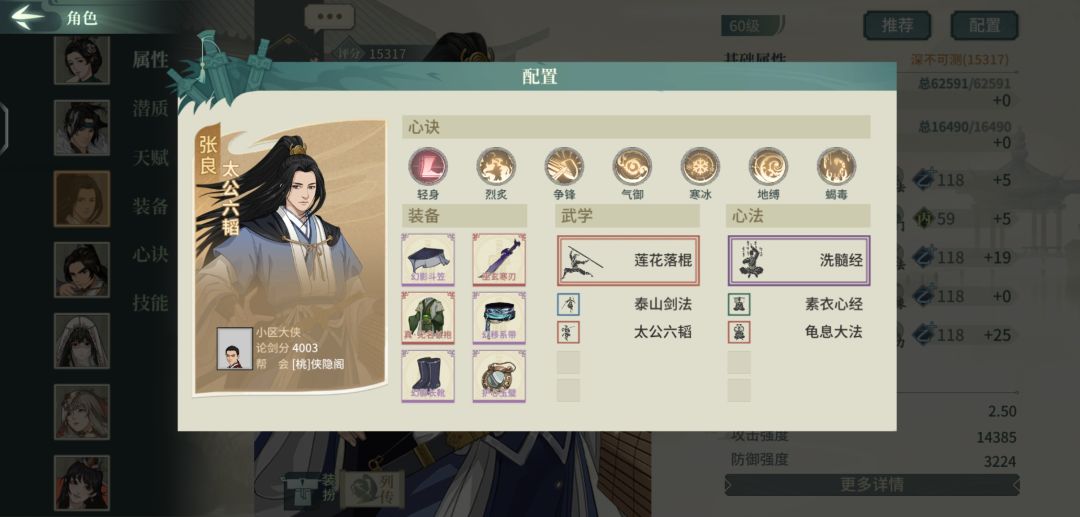This screenshot has height=517, width=1080.
Task: Open the purple sword weapon slot
Action: 499,260
